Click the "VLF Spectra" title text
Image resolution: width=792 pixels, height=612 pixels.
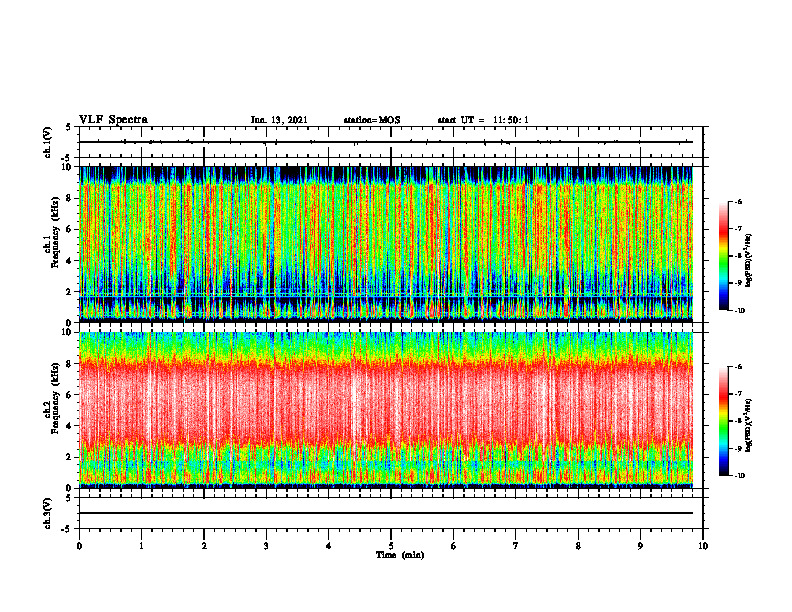[113, 120]
